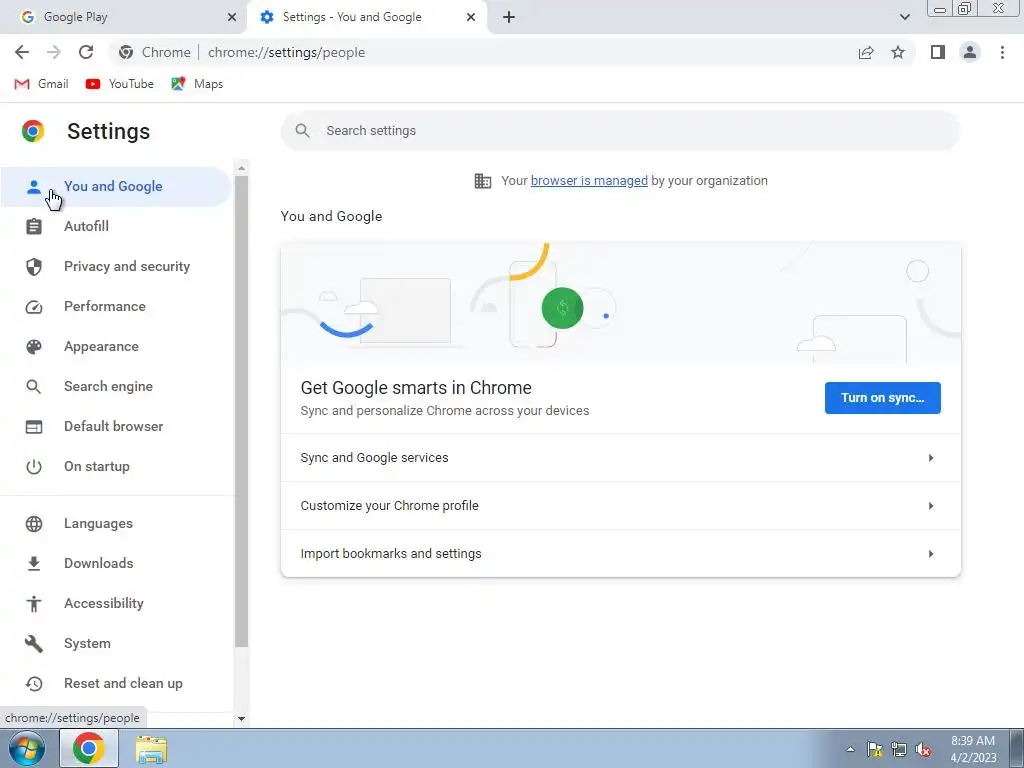Reload the current page
This screenshot has width=1024, height=768.
(86, 52)
